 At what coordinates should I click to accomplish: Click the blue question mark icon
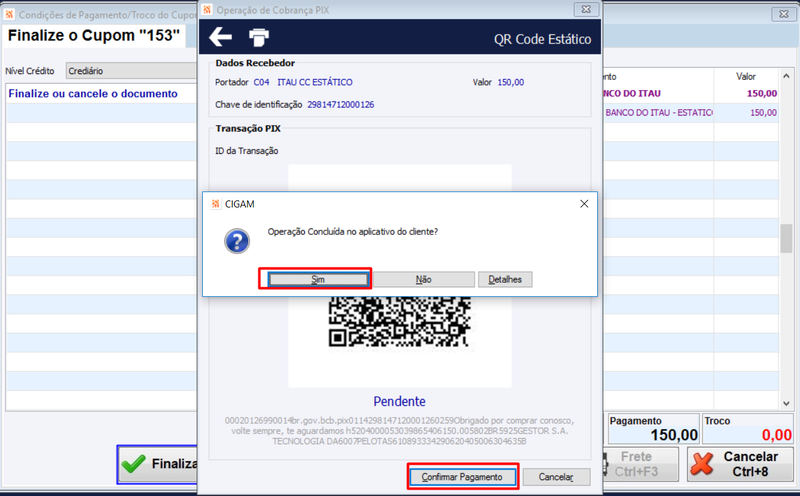[237, 241]
